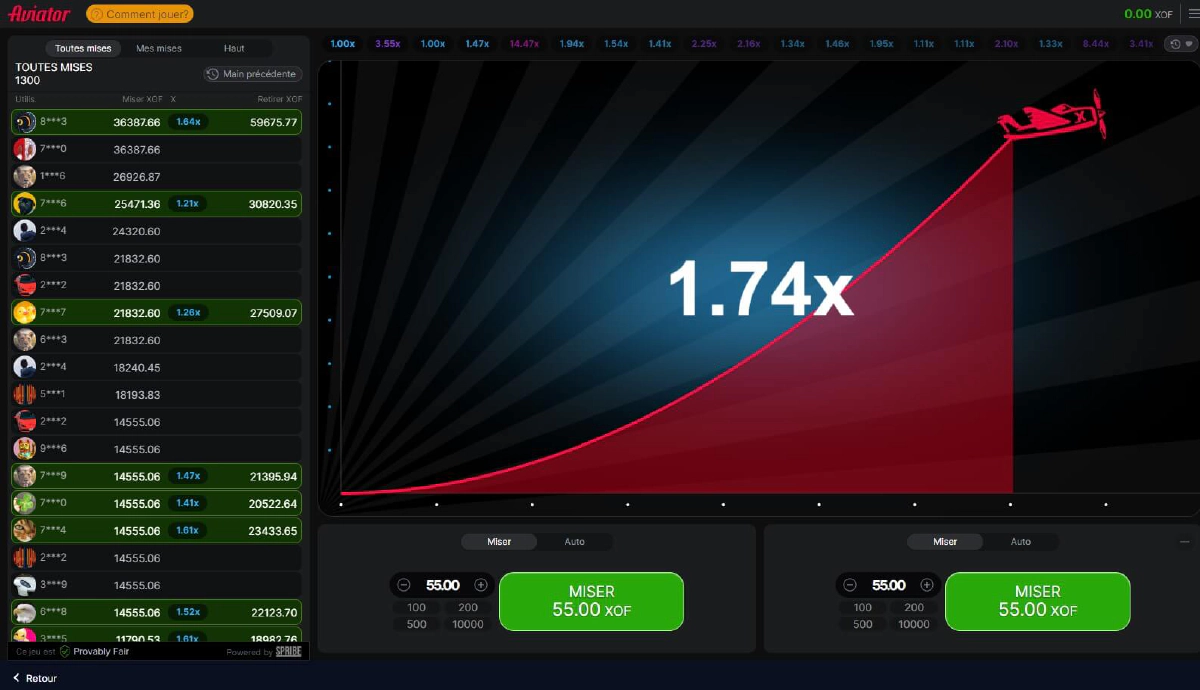Choose 500 quick bet in second panel
Image resolution: width=1200 pixels, height=690 pixels.
coord(863,624)
